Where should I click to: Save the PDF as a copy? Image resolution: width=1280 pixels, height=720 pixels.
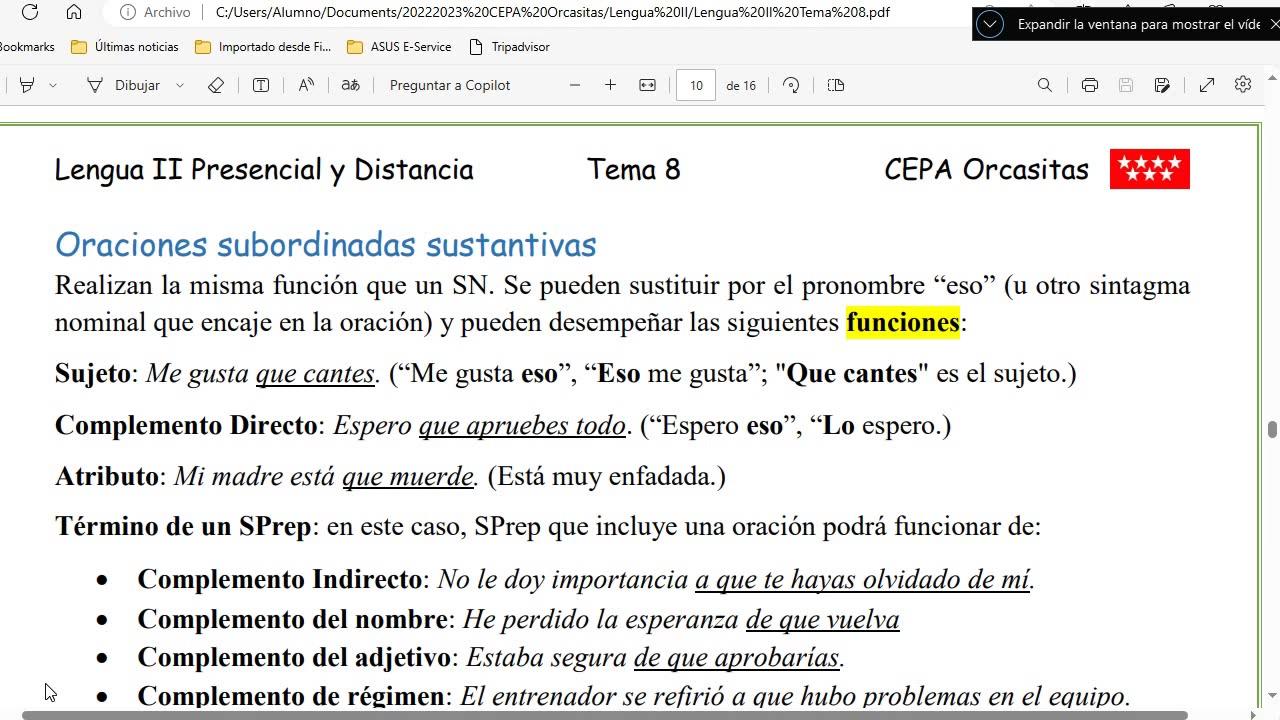(1162, 85)
